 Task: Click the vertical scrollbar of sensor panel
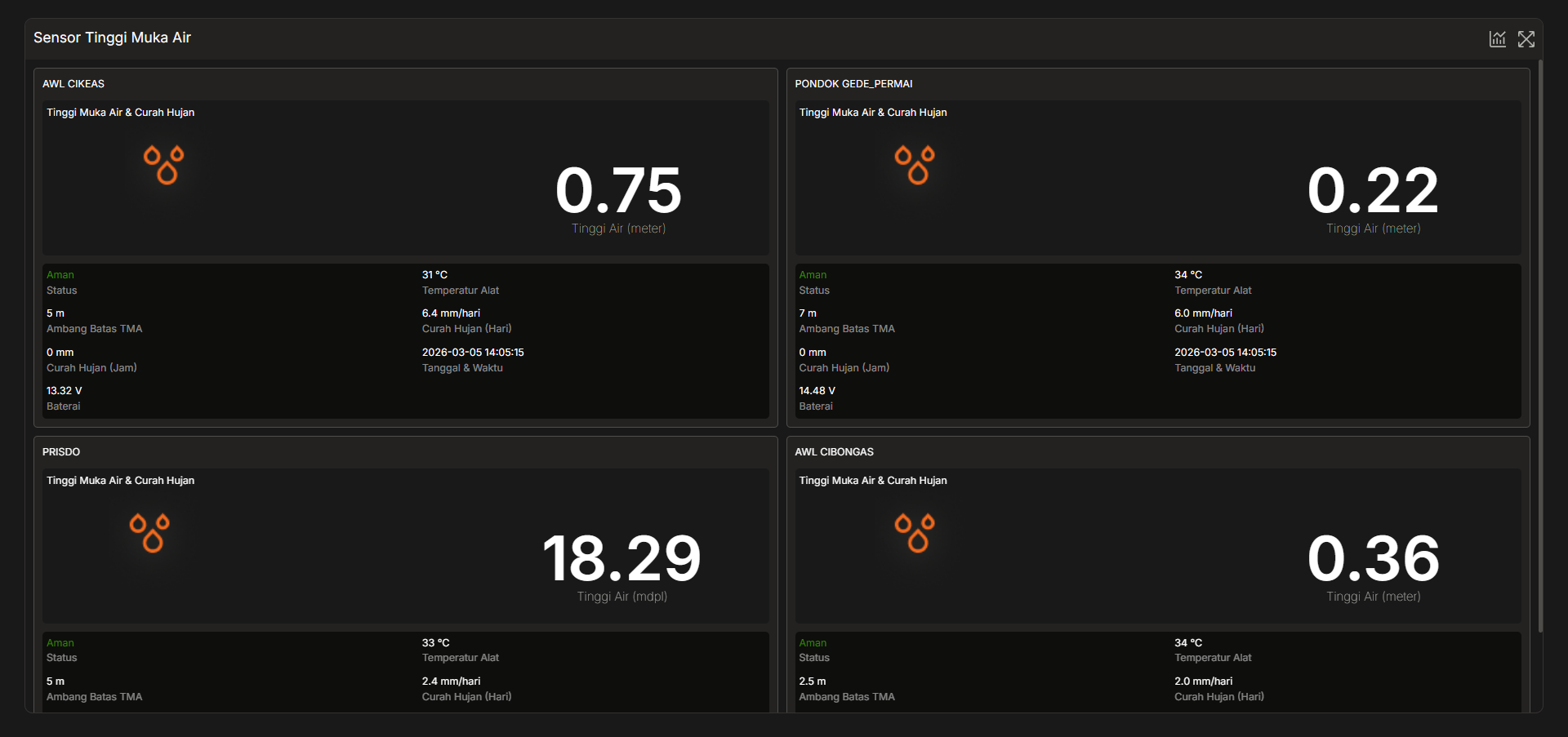(1540, 343)
